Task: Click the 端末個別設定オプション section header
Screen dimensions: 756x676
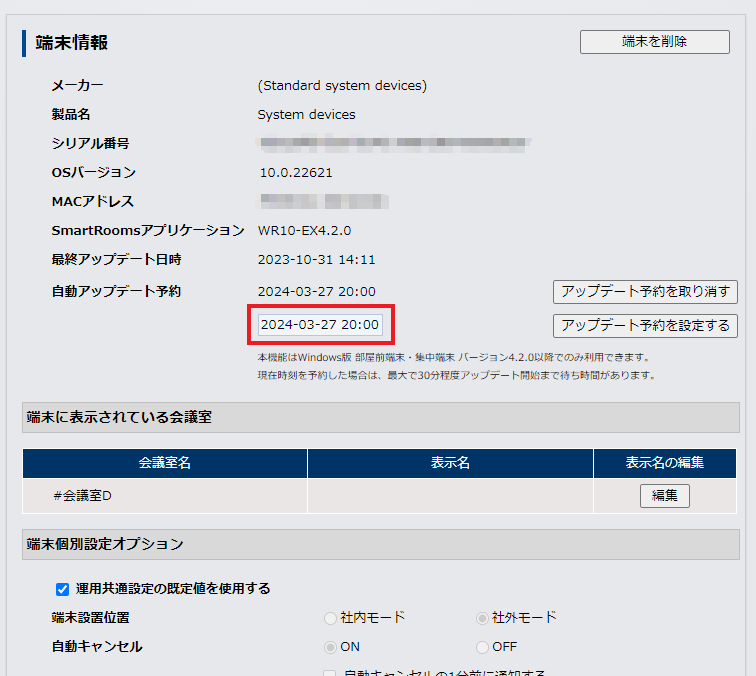Action: [x=105, y=544]
